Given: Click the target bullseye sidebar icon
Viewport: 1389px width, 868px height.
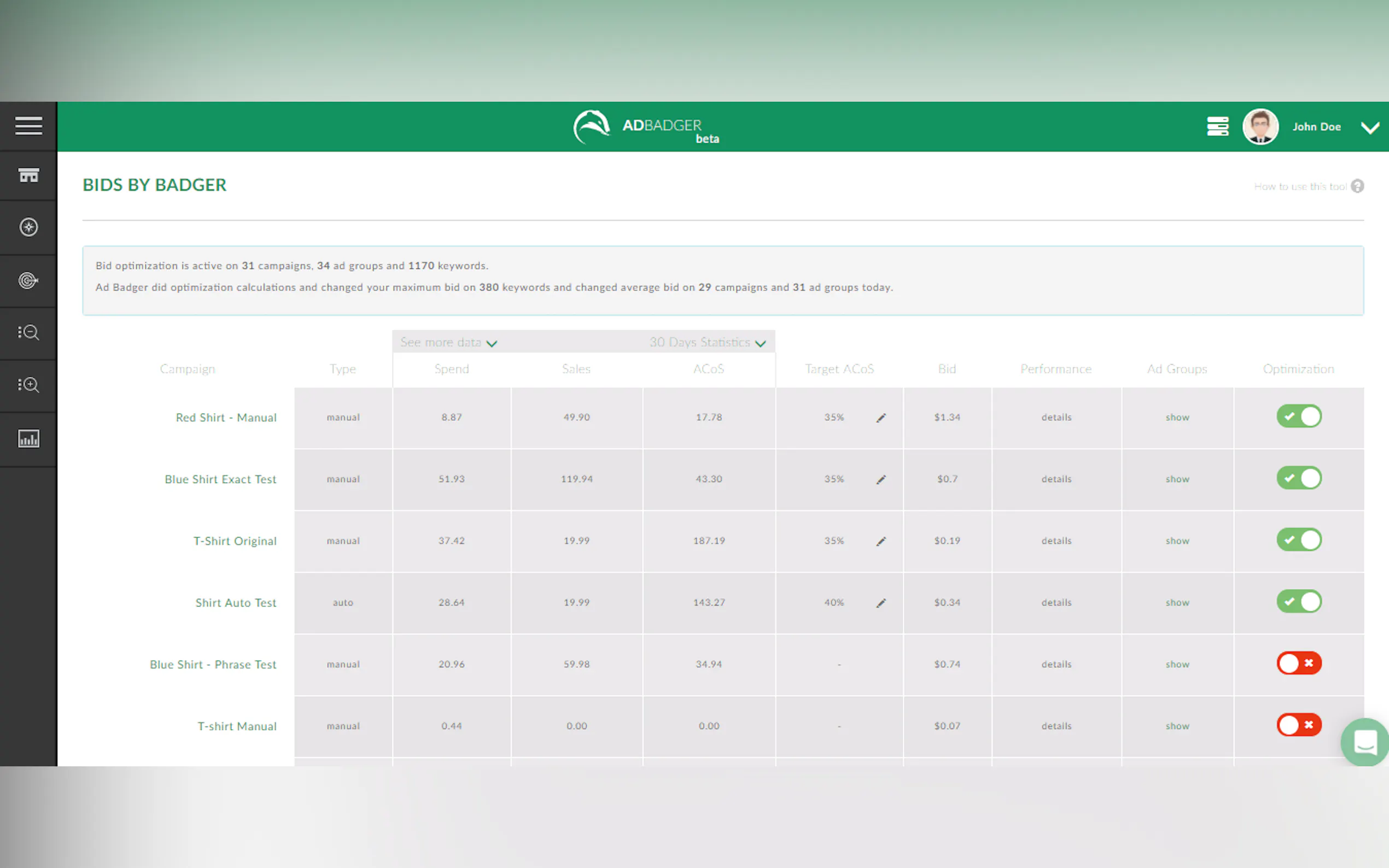Looking at the screenshot, I should [x=28, y=280].
